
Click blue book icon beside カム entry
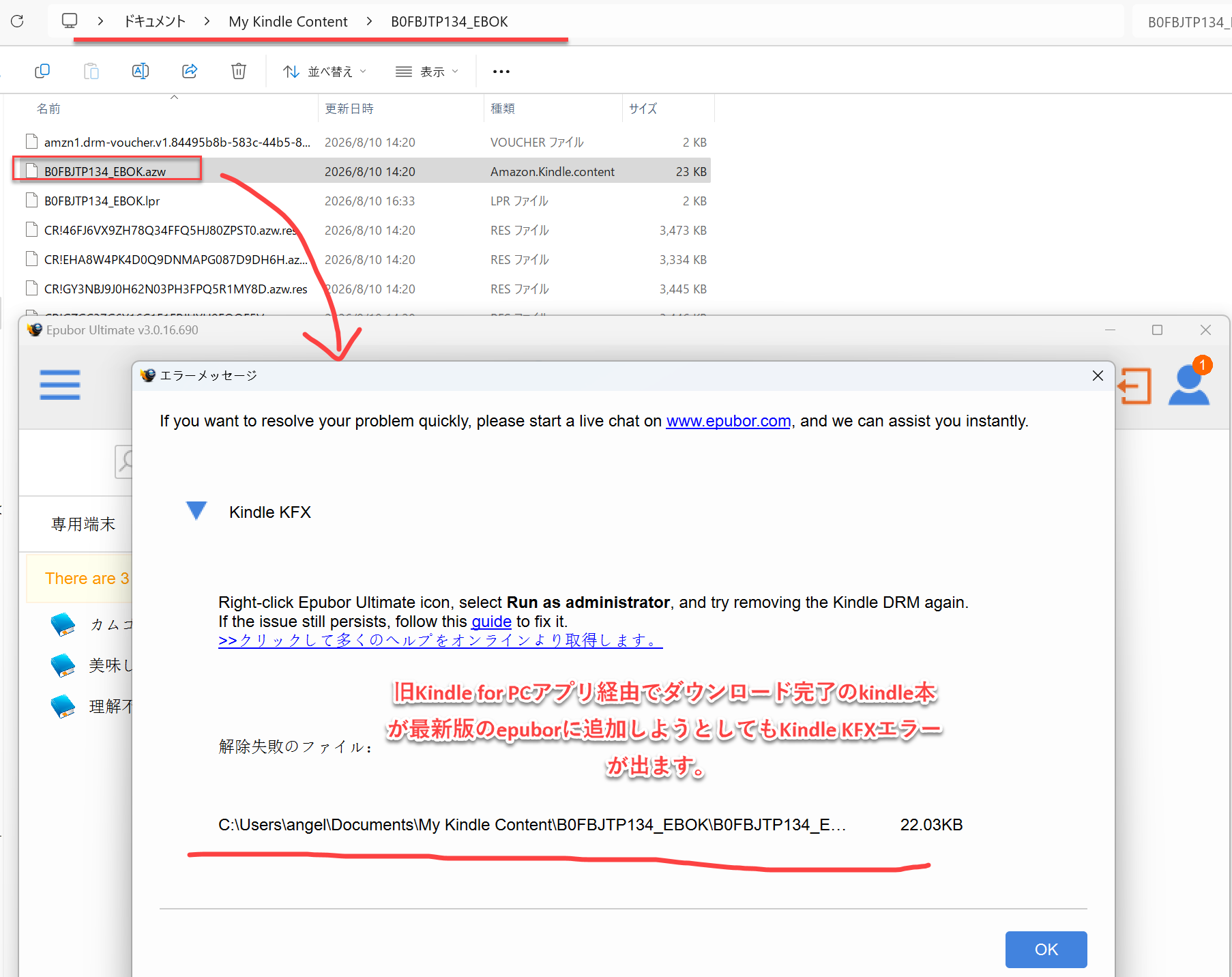(63, 624)
